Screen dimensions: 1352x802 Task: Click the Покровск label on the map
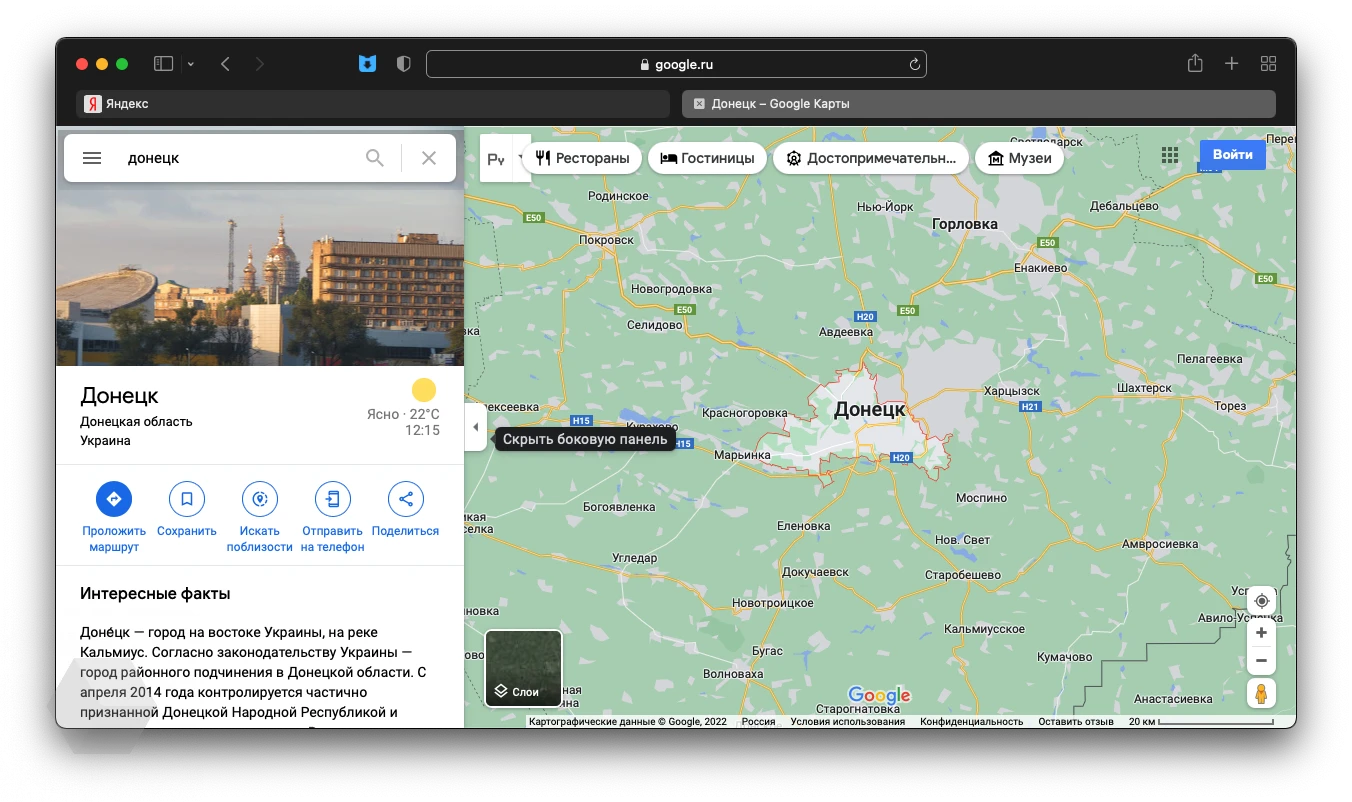click(607, 240)
